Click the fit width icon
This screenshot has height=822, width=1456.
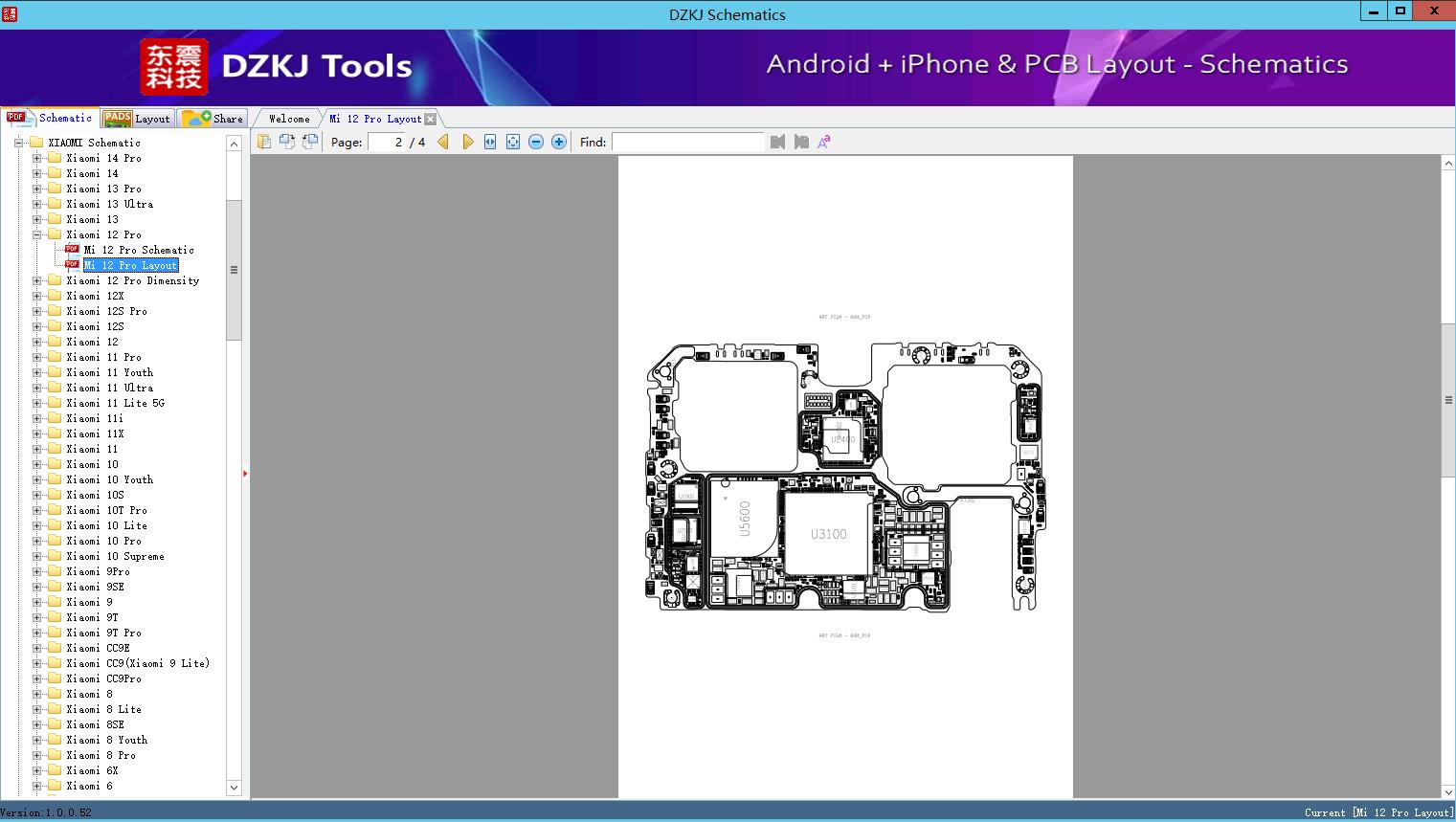click(490, 142)
